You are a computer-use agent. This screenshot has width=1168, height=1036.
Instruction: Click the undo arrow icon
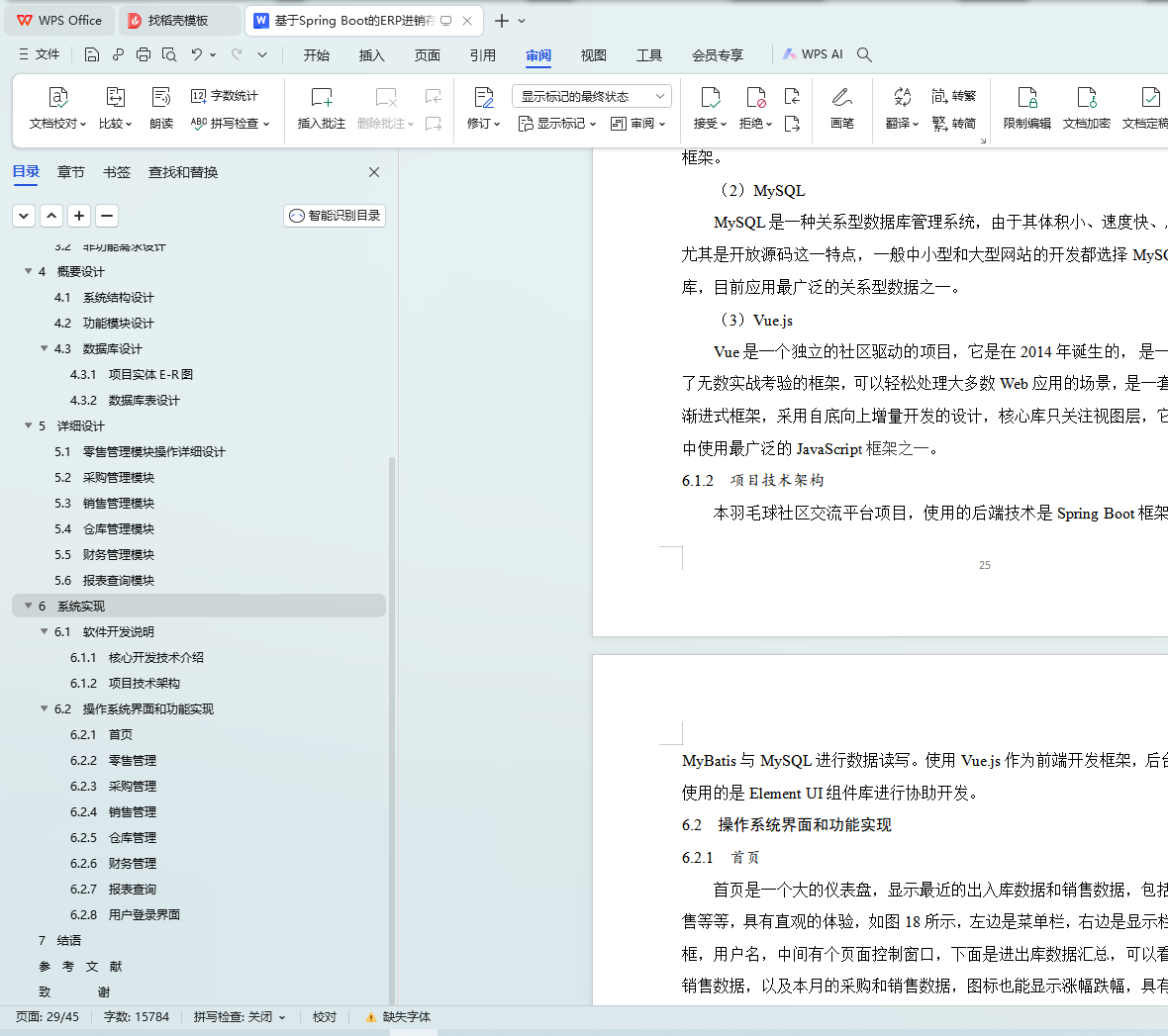(197, 54)
